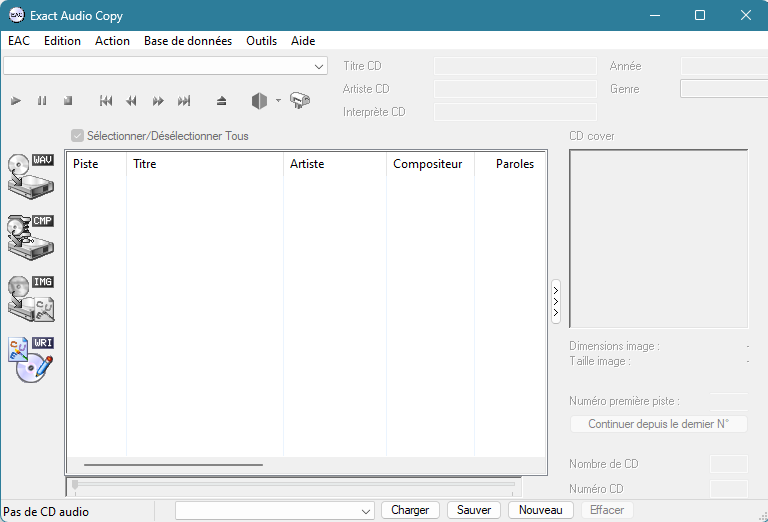Toggle Sélectionner/Désélectionner Tous checkbox
This screenshot has width=768, height=522.
pos(77,136)
